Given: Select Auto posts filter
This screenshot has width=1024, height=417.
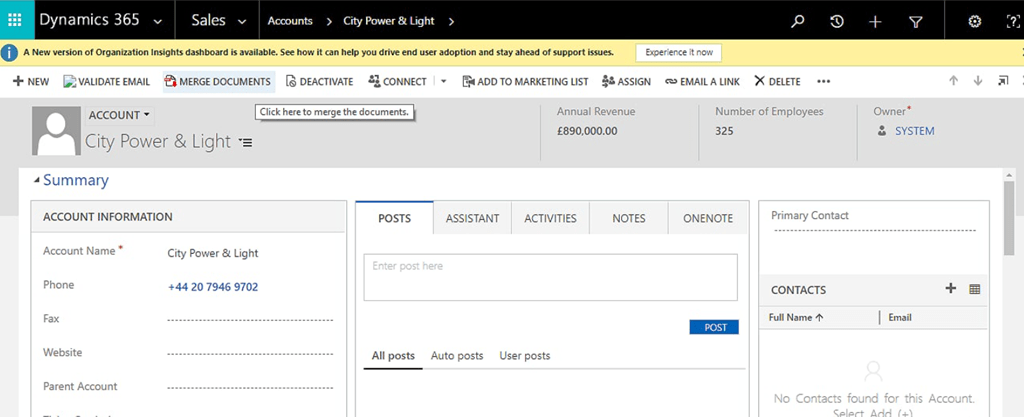Looking at the screenshot, I should tap(457, 356).
